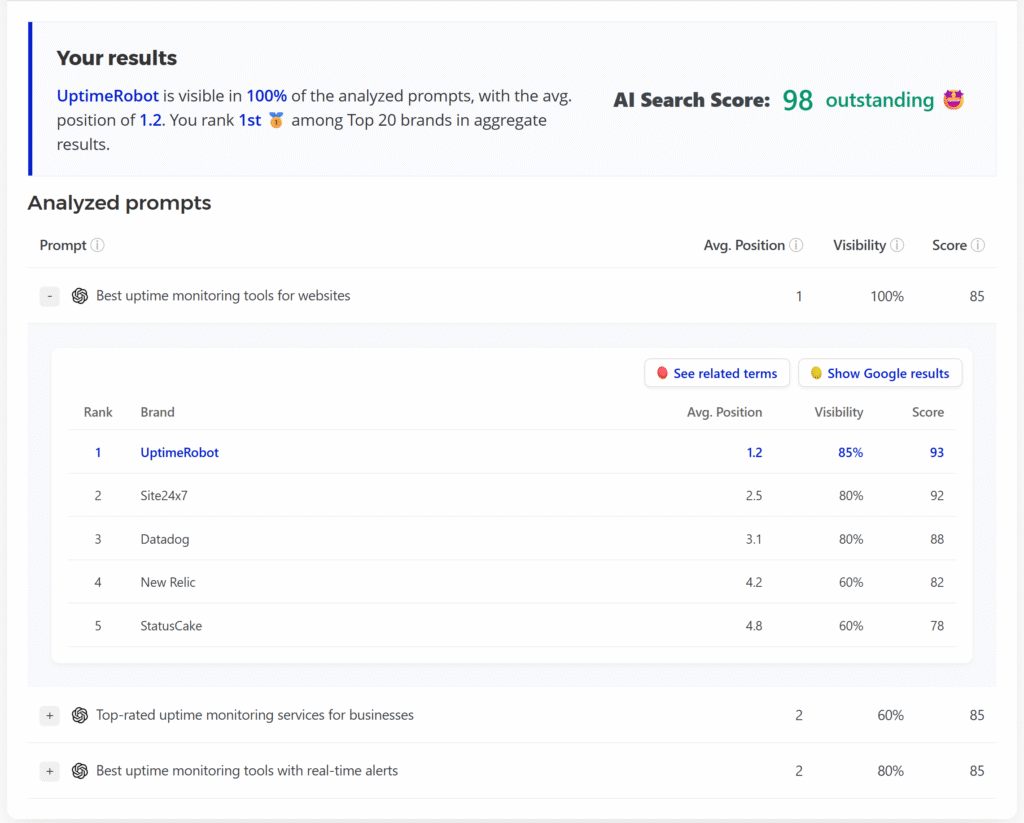Click the New Relic brand row
1024x823 pixels.
tap(167, 582)
